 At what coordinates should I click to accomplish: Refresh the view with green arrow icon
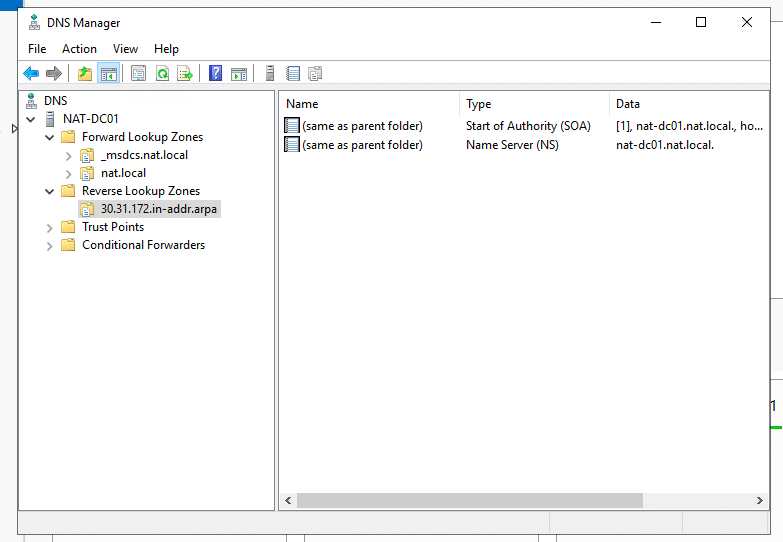[x=162, y=73]
